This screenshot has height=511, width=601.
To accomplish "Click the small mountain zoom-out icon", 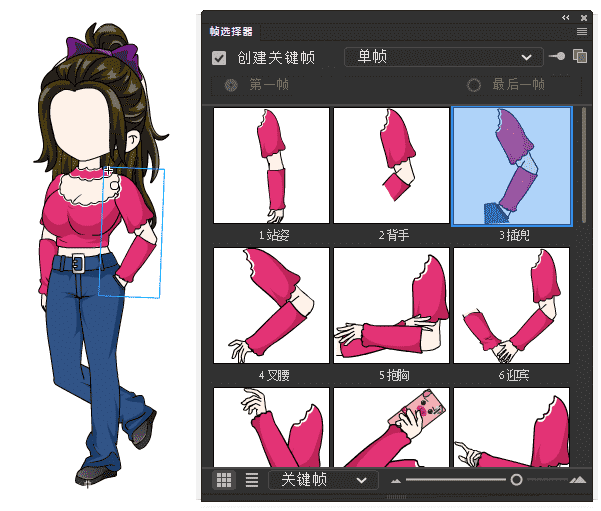I will click(x=396, y=481).
